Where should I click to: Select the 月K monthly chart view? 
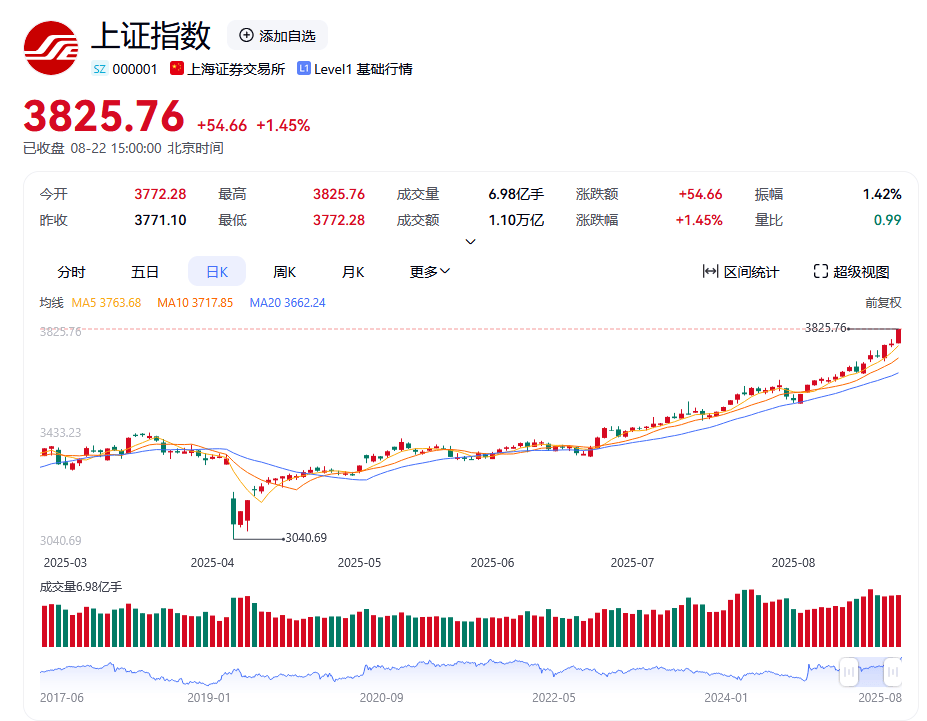tap(352, 271)
